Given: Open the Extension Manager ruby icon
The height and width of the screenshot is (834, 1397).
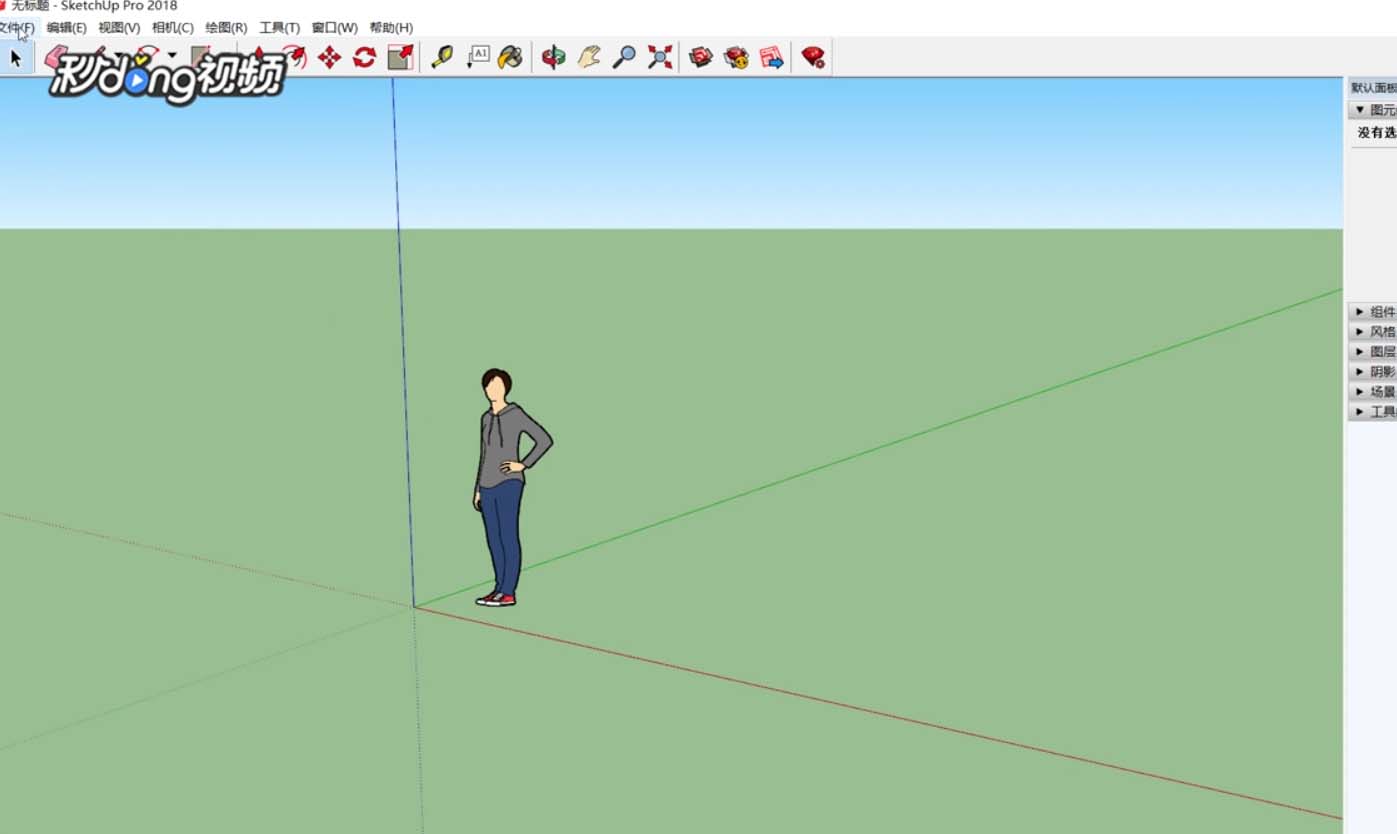Looking at the screenshot, I should coord(813,57).
